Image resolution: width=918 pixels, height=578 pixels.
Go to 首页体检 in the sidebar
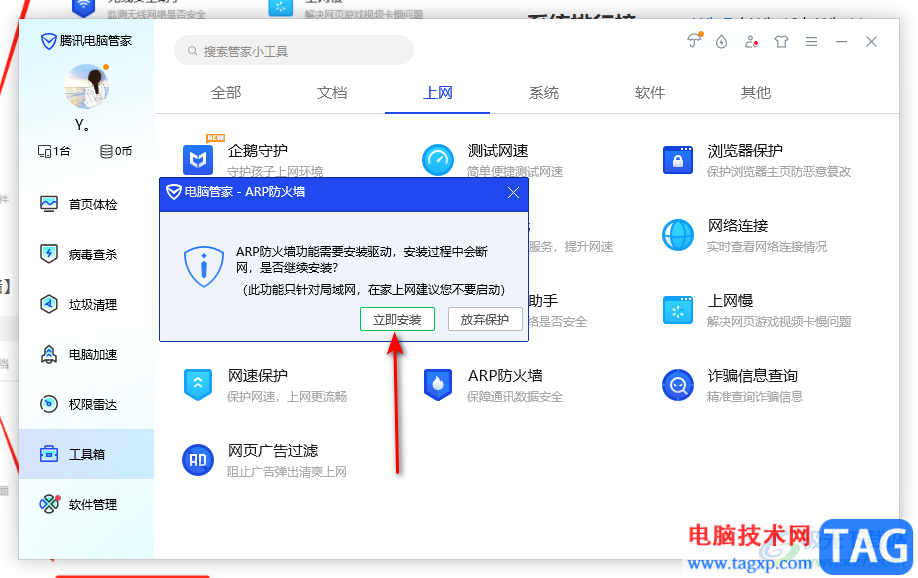[86, 204]
